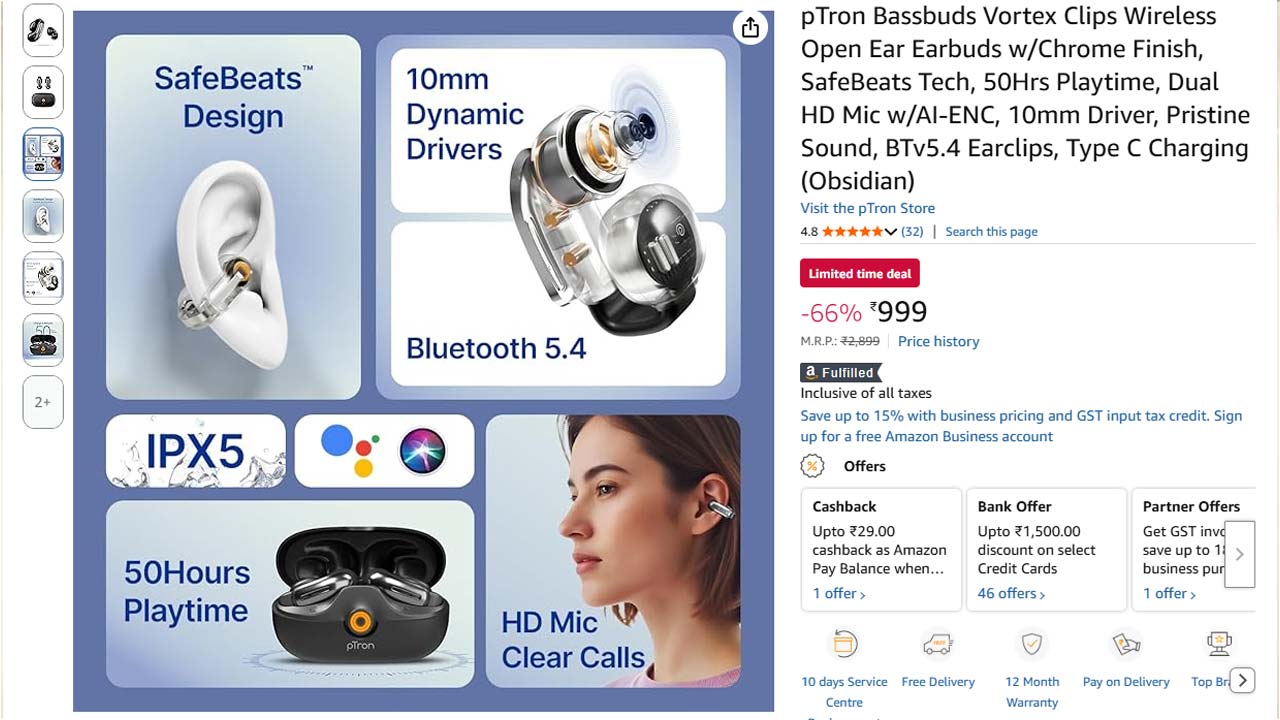Open the 46 offers bank link
The width and height of the screenshot is (1280, 720).
(1011, 593)
